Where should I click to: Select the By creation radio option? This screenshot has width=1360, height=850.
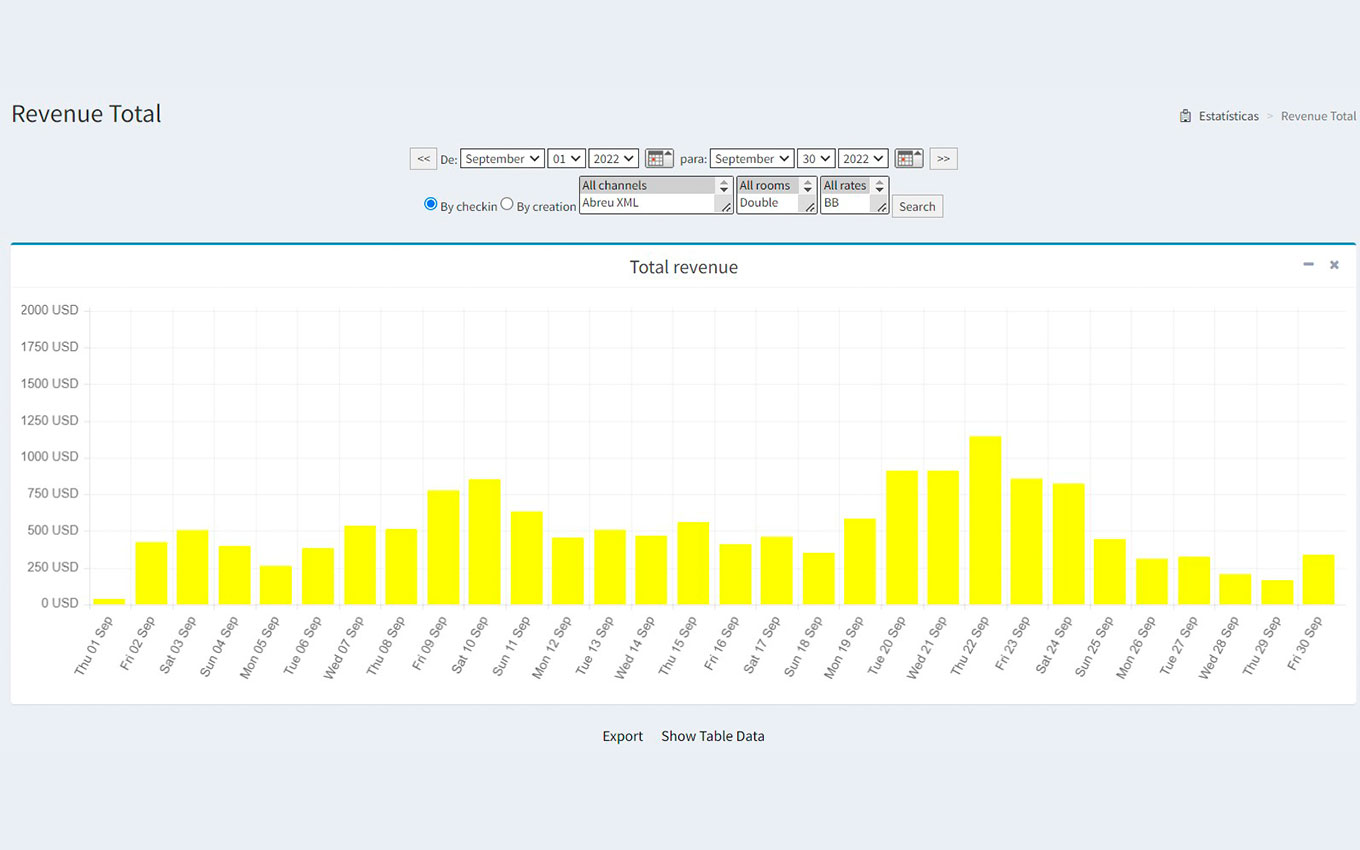click(x=507, y=204)
